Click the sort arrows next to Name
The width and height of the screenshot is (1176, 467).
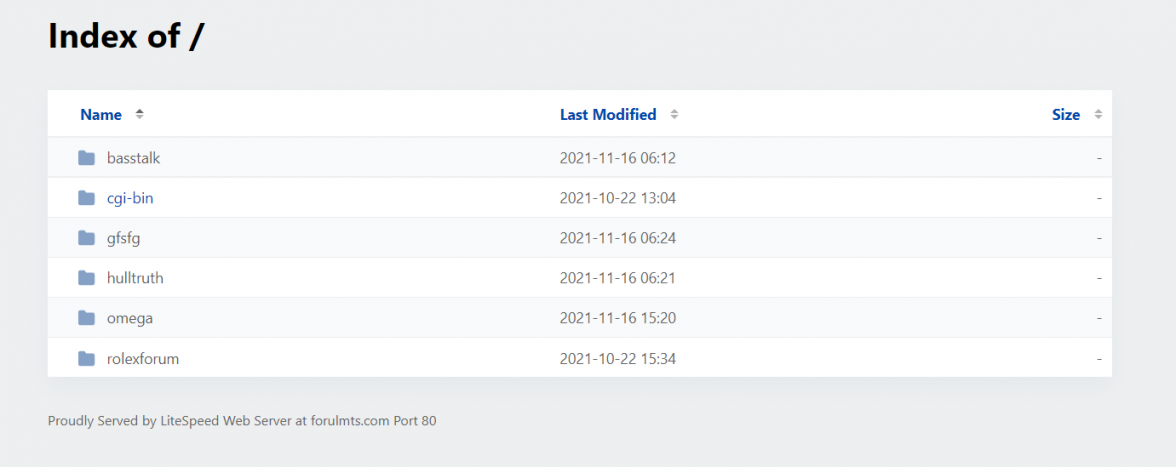tap(140, 114)
